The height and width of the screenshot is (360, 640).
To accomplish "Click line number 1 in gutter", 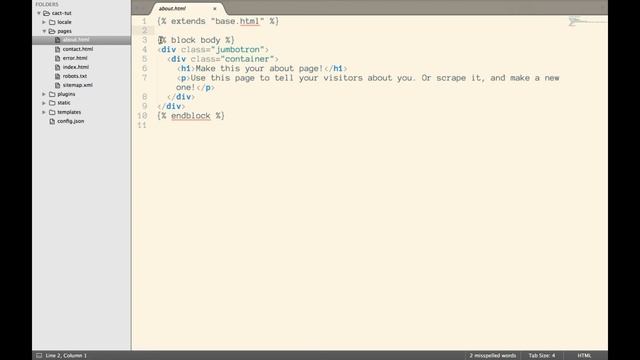I will pyautogui.click(x=144, y=21).
